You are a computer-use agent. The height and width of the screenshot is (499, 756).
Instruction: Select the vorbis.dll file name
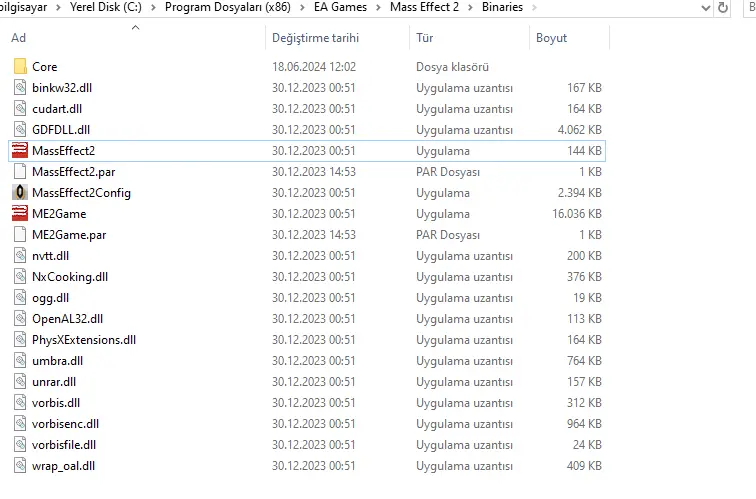(56, 403)
